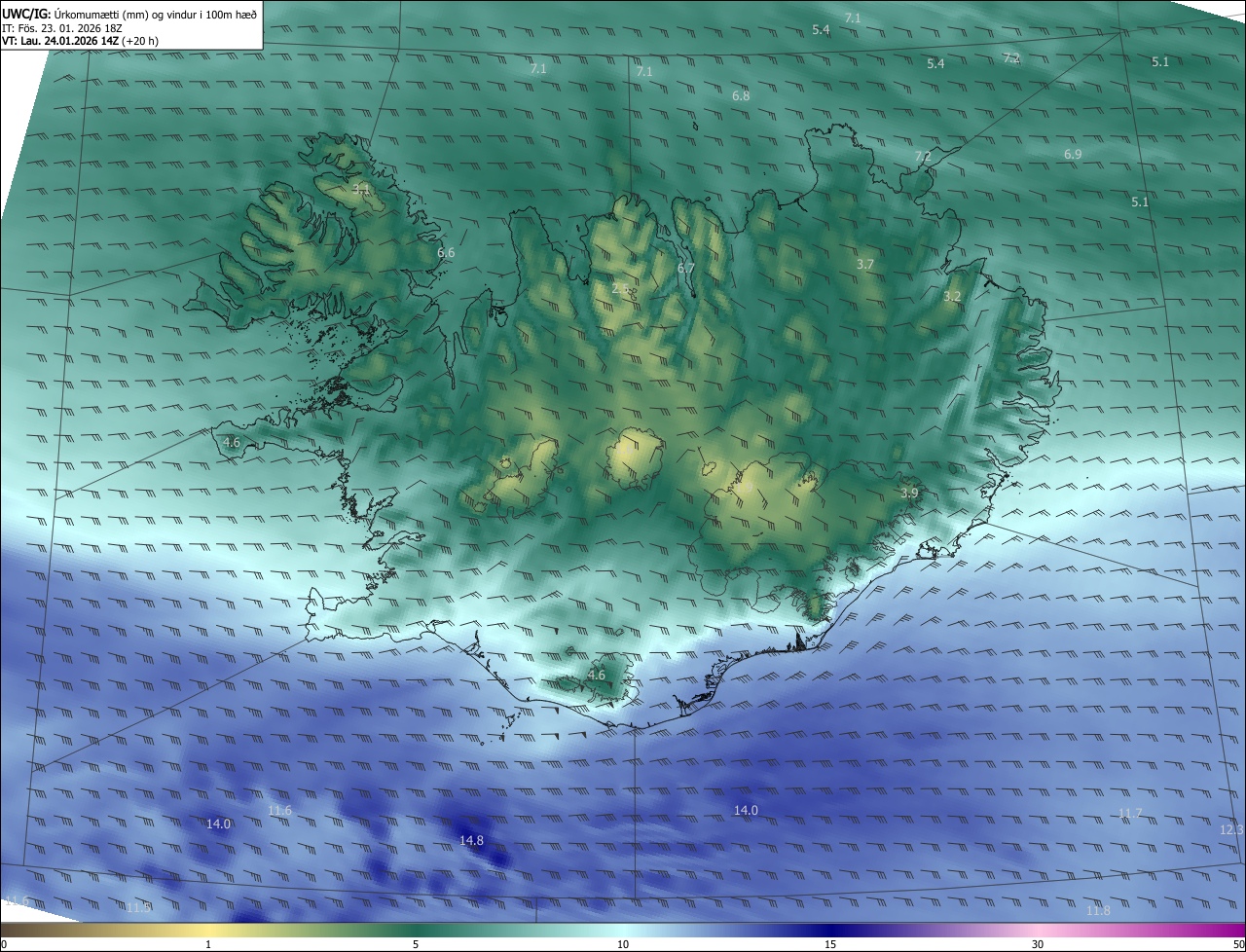
Task: Click the 11.8 value label
Action: [1098, 911]
